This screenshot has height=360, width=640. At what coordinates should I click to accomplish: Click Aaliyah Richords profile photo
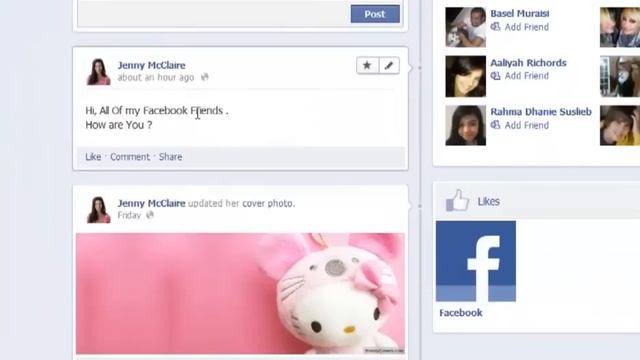click(466, 76)
